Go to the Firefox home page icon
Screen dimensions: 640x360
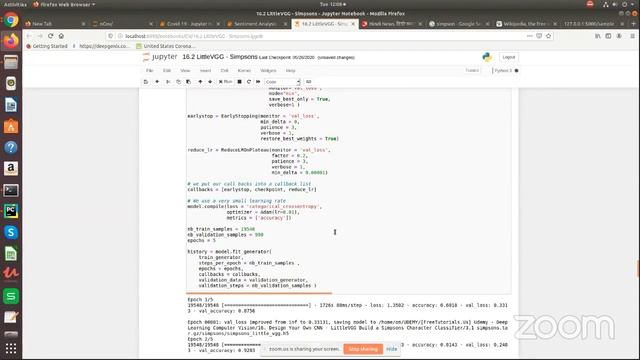point(61,36)
